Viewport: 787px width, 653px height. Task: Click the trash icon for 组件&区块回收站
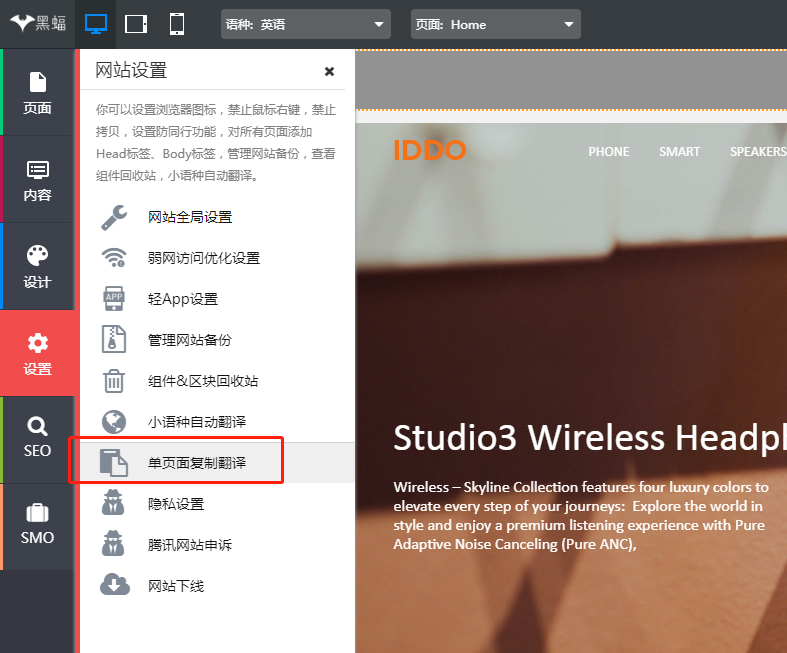point(115,381)
